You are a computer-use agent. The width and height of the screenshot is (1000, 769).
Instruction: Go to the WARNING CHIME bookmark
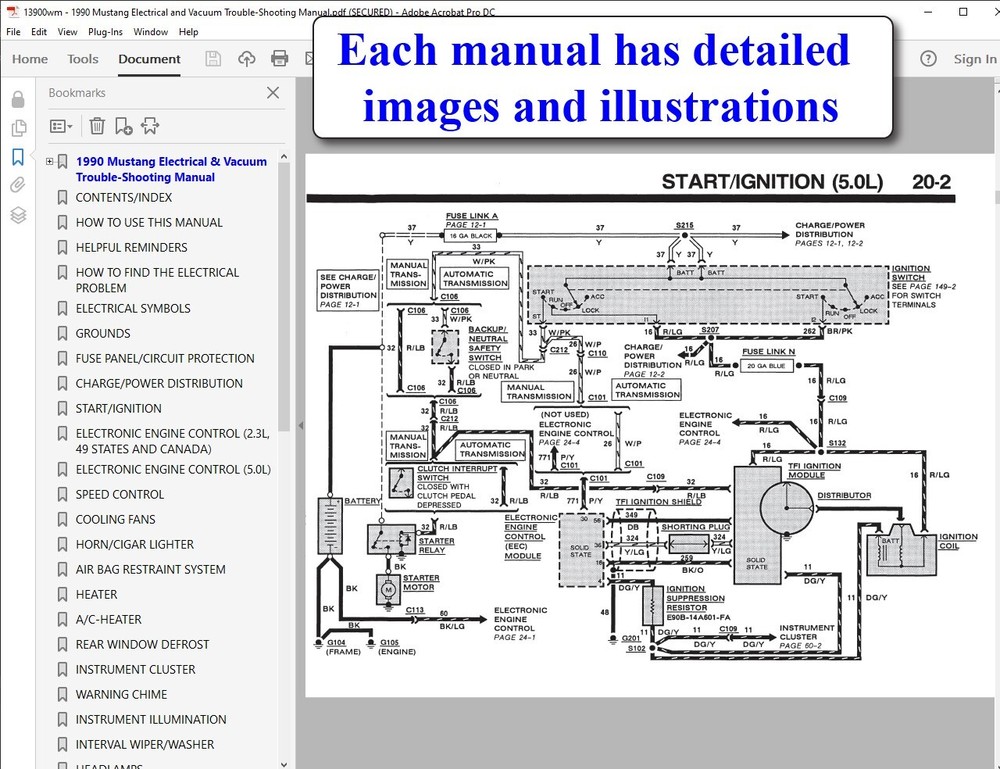tap(121, 694)
